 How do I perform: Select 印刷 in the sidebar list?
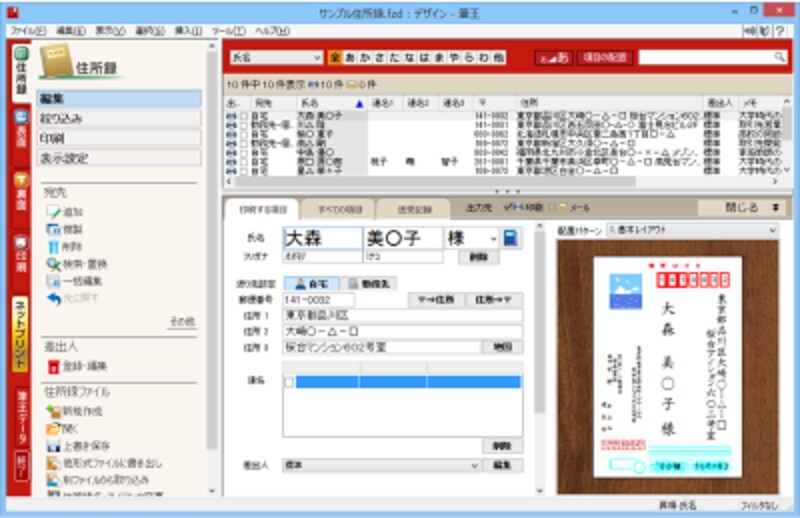pyautogui.click(x=119, y=138)
